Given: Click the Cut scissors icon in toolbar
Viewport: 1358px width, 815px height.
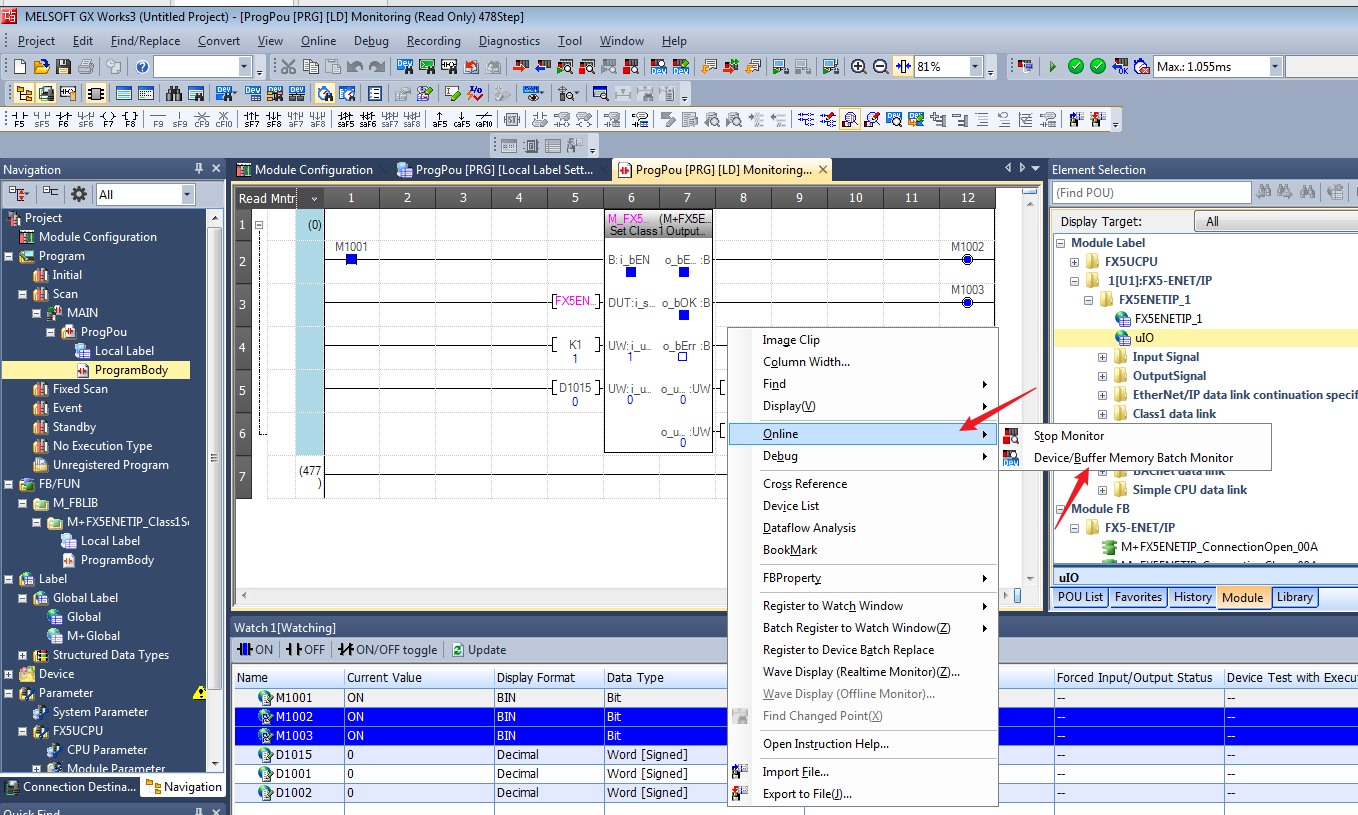Looking at the screenshot, I should [x=288, y=67].
